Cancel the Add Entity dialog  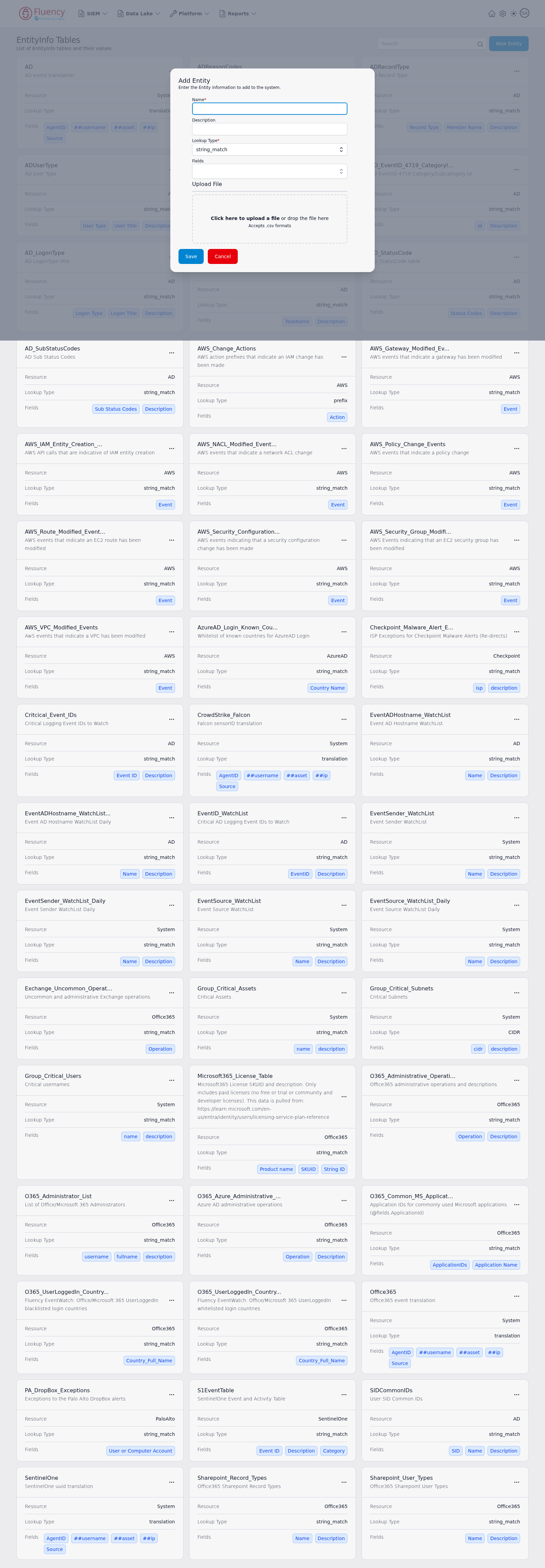[223, 256]
